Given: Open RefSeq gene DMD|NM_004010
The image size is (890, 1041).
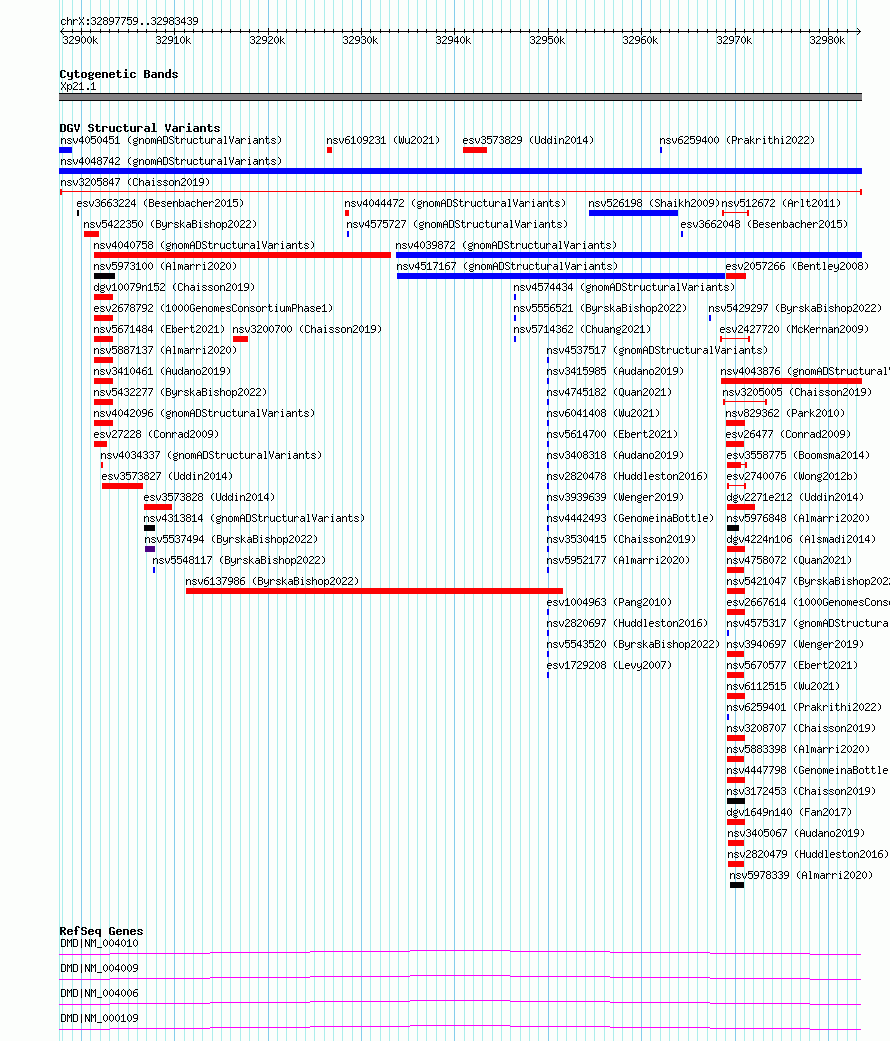Looking at the screenshot, I should [100, 943].
